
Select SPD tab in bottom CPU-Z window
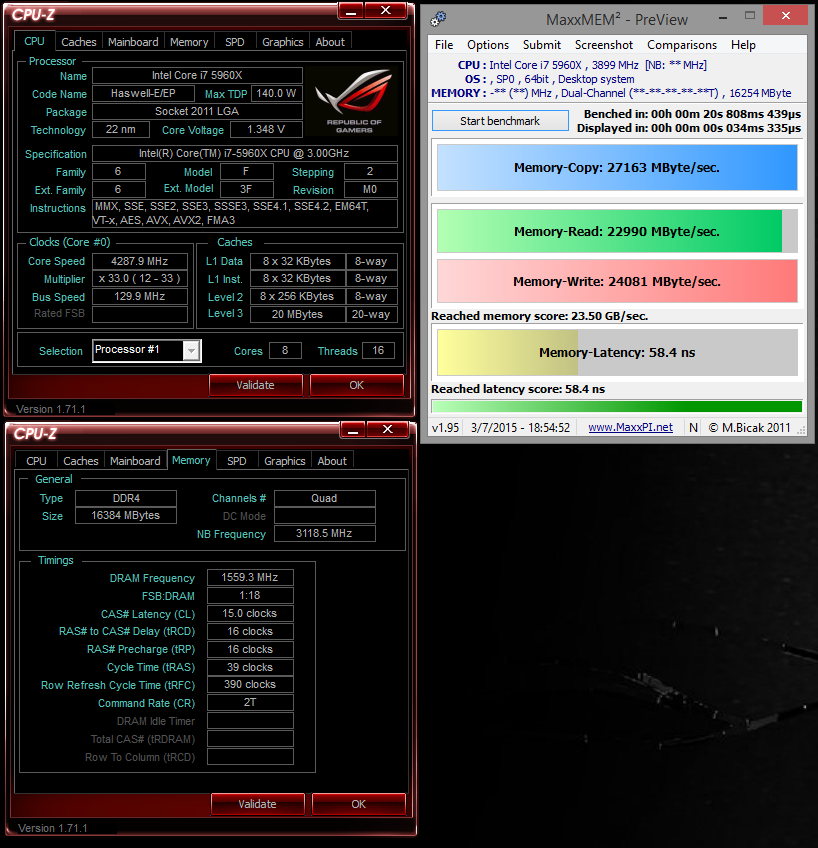(237, 461)
